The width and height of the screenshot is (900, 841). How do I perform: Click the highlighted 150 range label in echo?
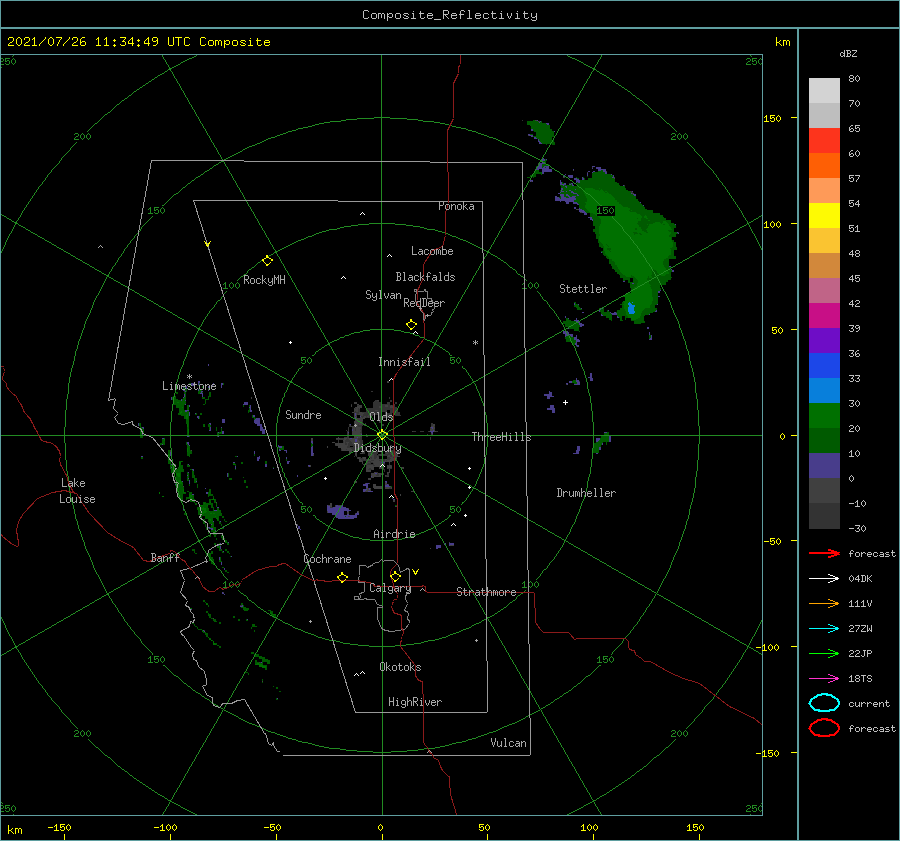tap(606, 211)
